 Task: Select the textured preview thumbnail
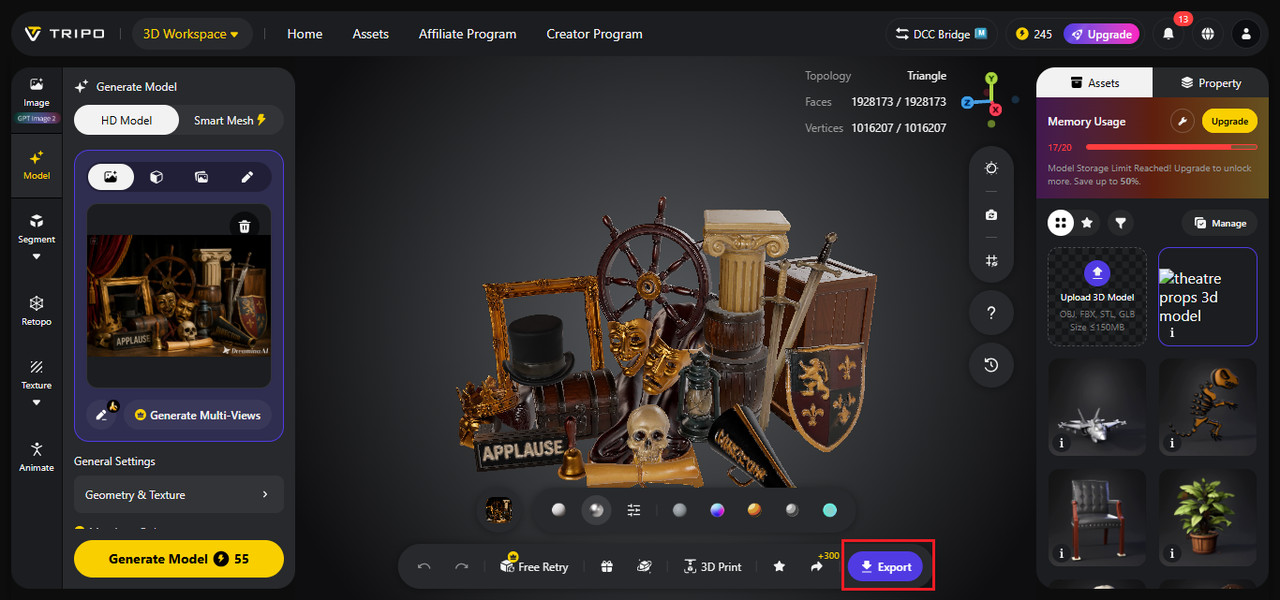click(x=499, y=510)
